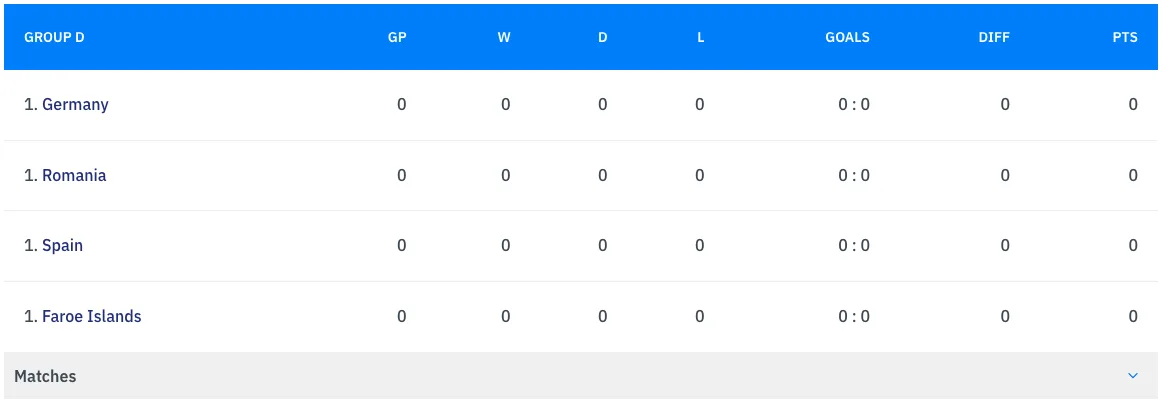Select Germany's points value
The height and width of the screenshot is (404, 1163).
(x=1133, y=104)
